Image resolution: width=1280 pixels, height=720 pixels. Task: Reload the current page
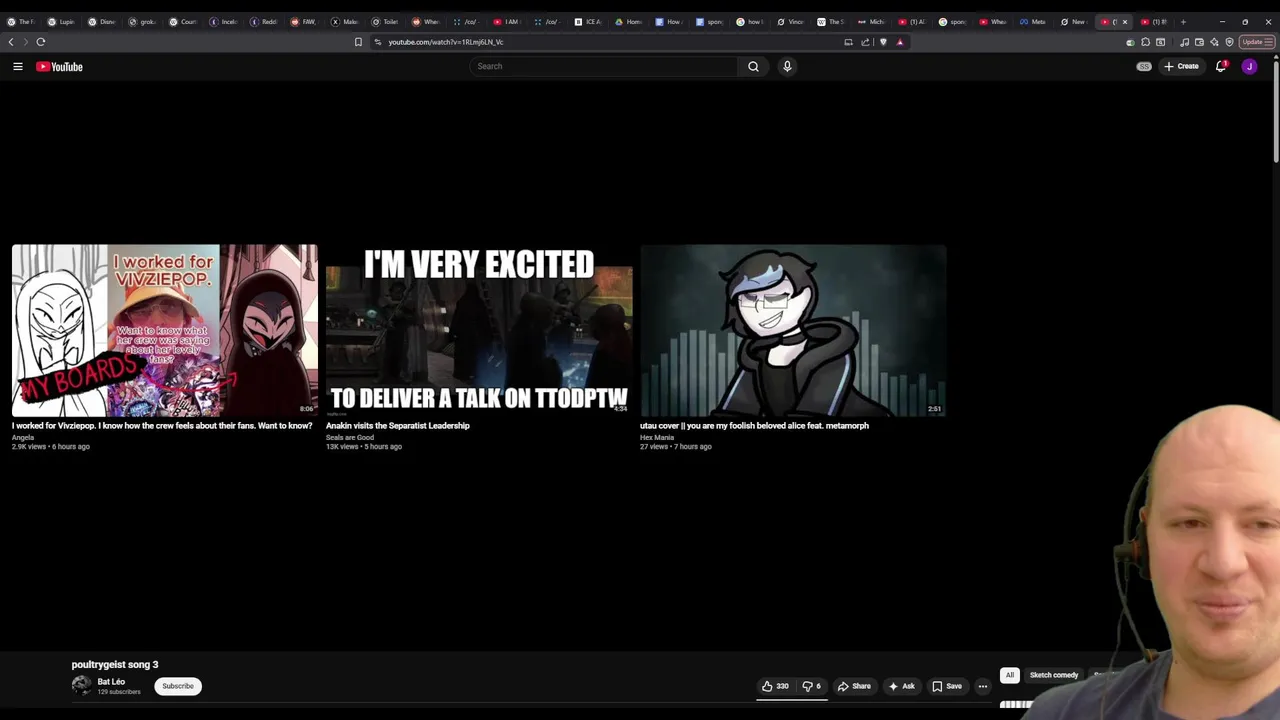click(x=41, y=42)
